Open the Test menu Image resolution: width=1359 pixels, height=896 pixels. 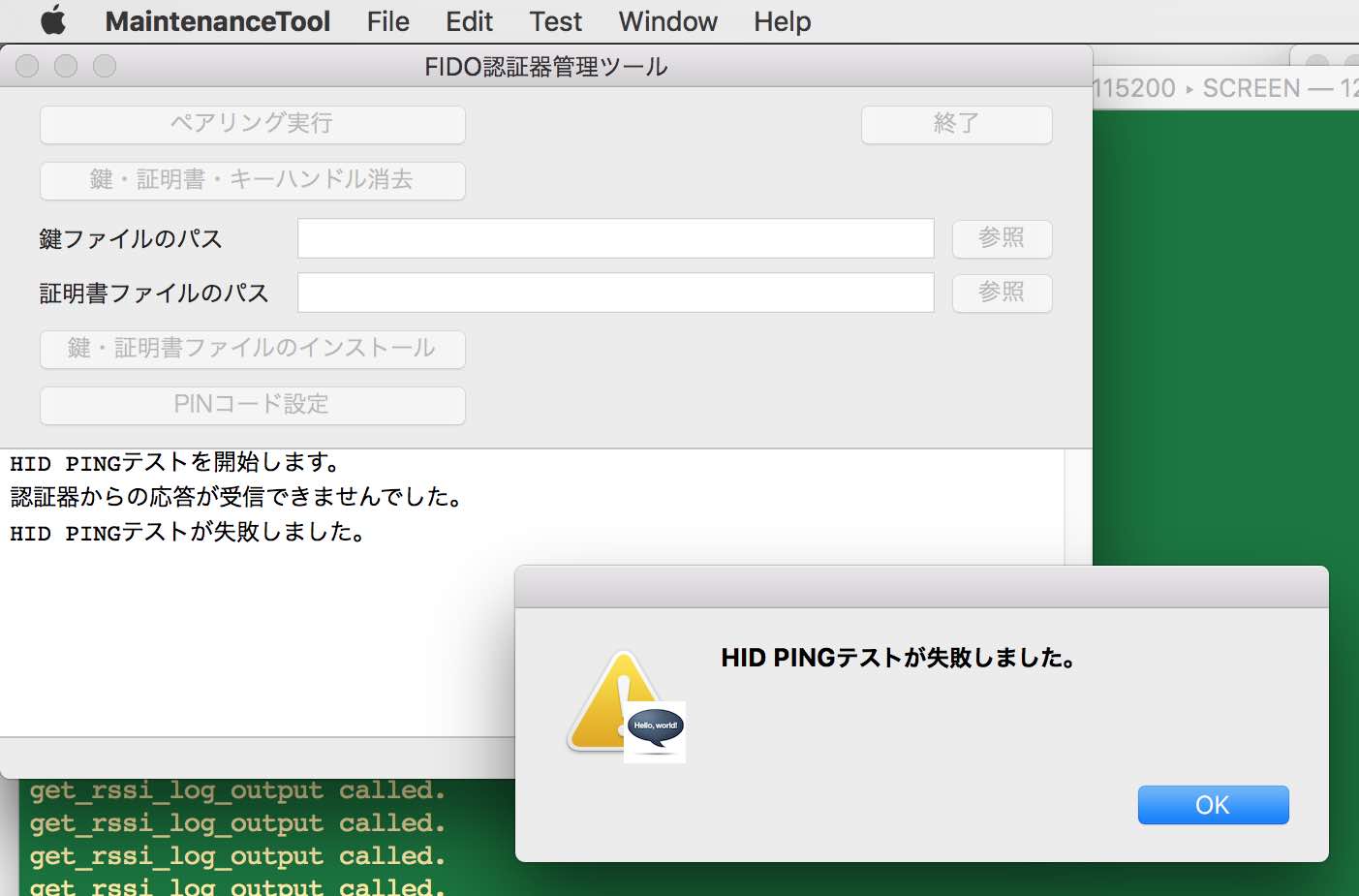[554, 20]
